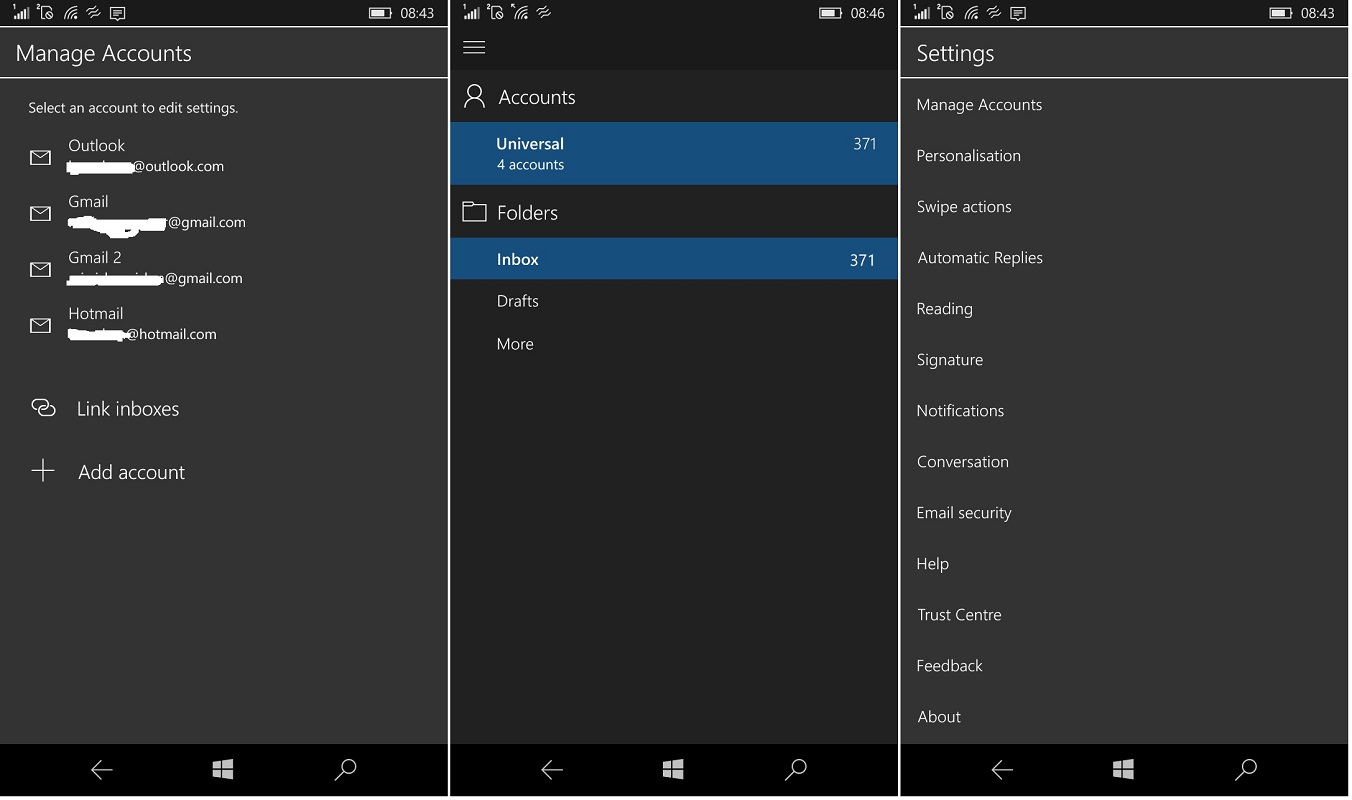Image resolution: width=1352 pixels, height=800 pixels.
Task: Select the Universal 4 accounts entry
Action: 674,153
